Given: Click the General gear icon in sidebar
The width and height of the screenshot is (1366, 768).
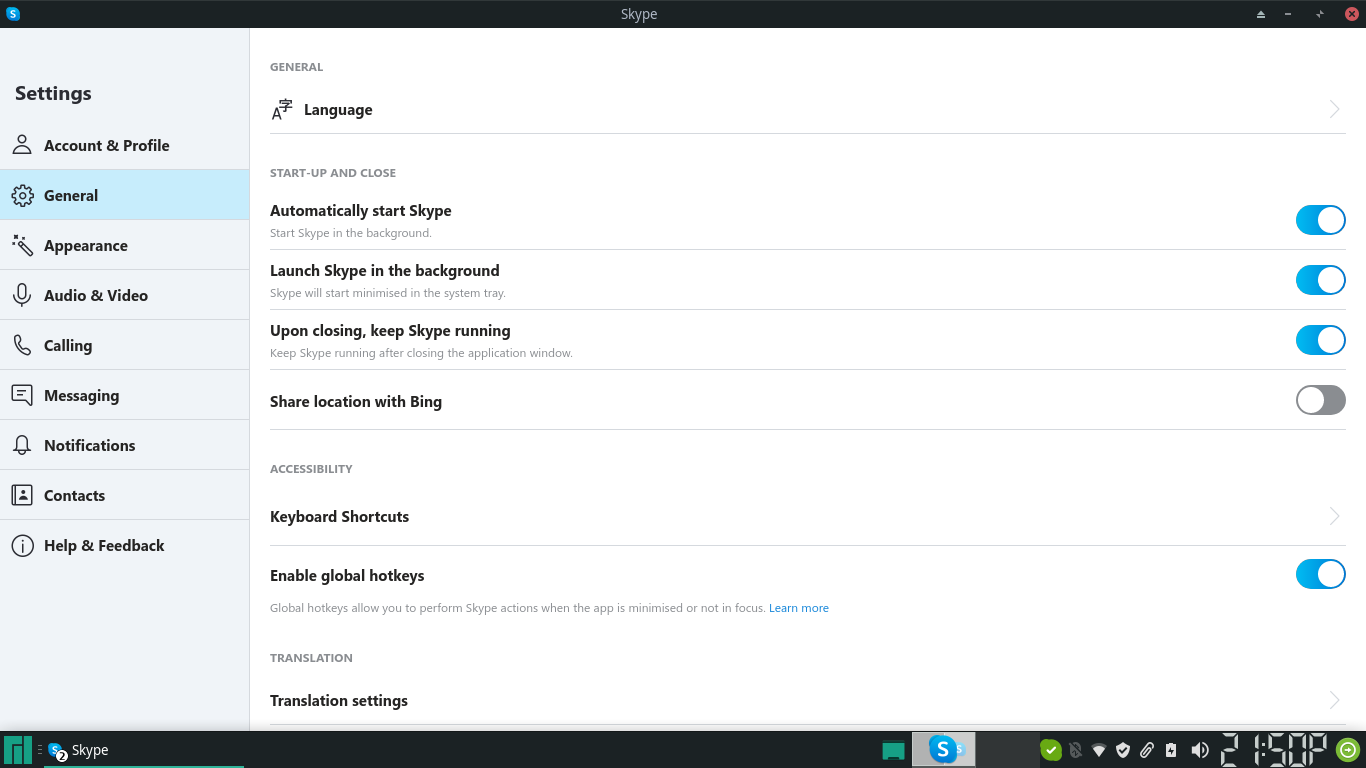Looking at the screenshot, I should coord(22,195).
